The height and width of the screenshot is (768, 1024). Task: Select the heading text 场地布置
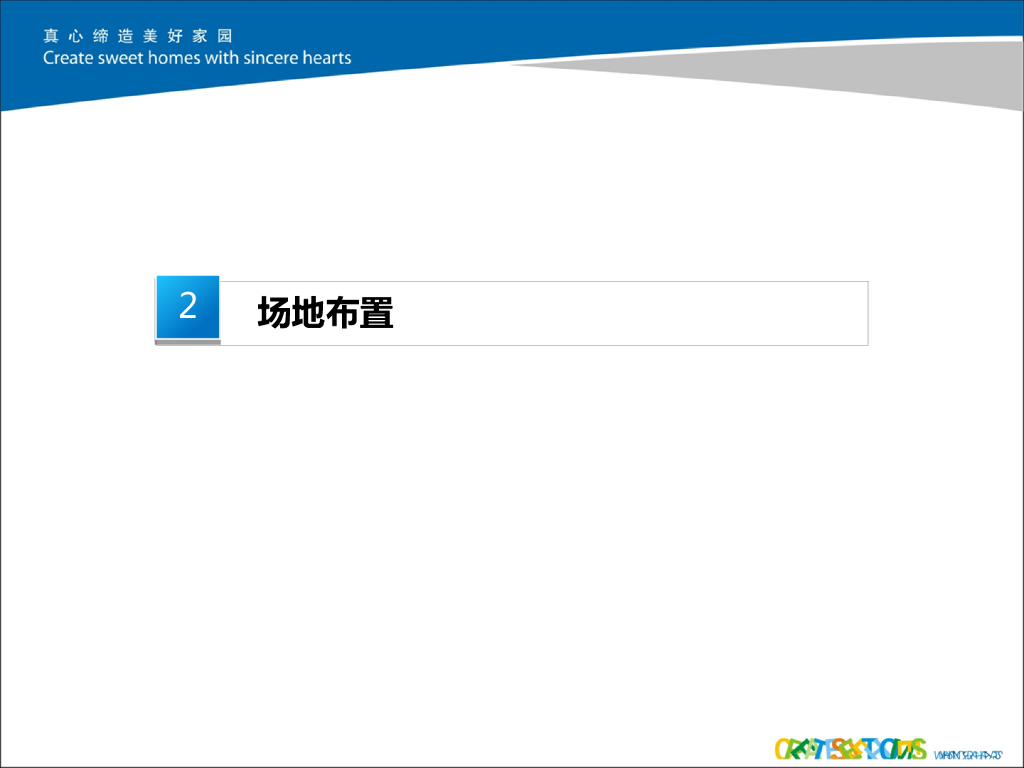pos(325,312)
